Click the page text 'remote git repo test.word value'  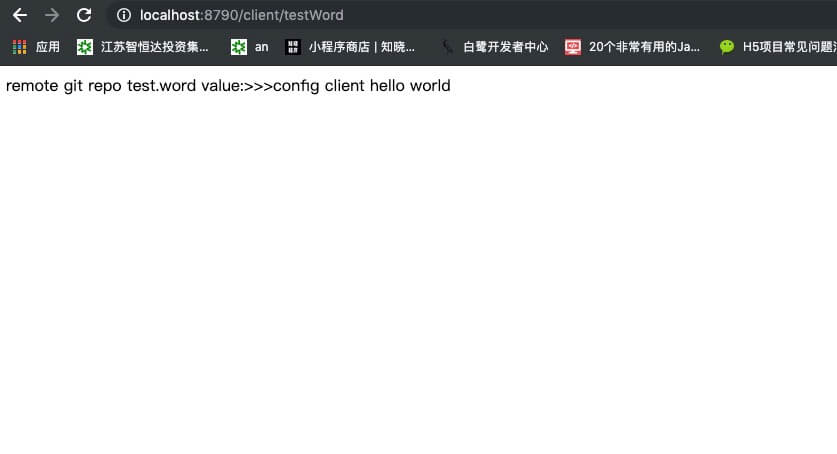point(123,85)
